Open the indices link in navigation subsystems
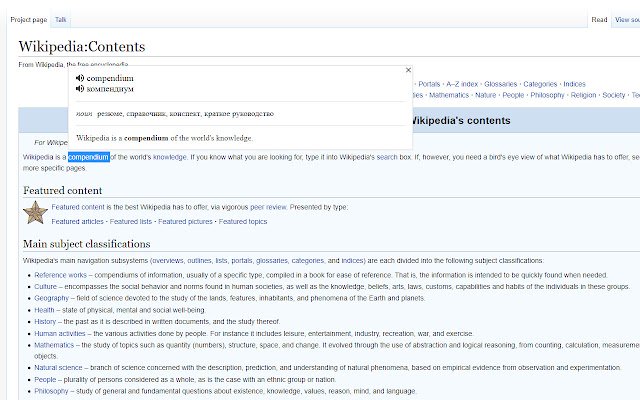The image size is (640, 400). pos(352,261)
